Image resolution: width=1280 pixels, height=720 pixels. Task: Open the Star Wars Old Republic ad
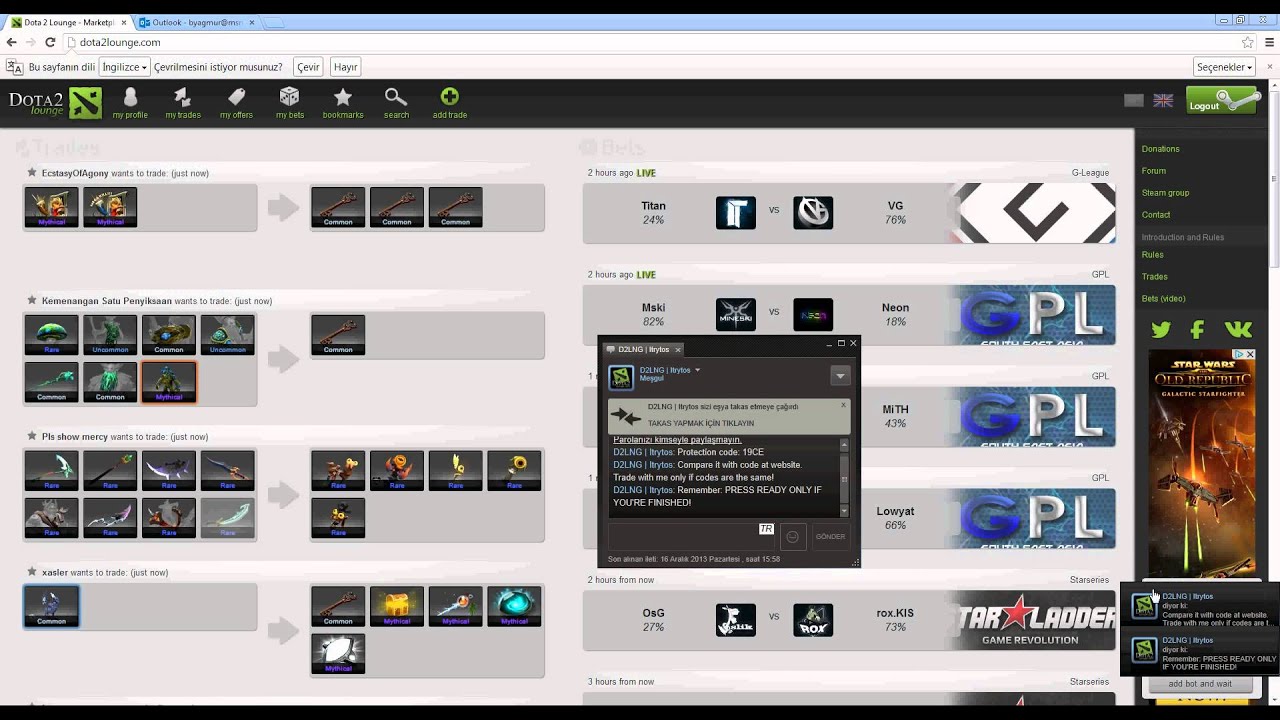[x=1202, y=463]
